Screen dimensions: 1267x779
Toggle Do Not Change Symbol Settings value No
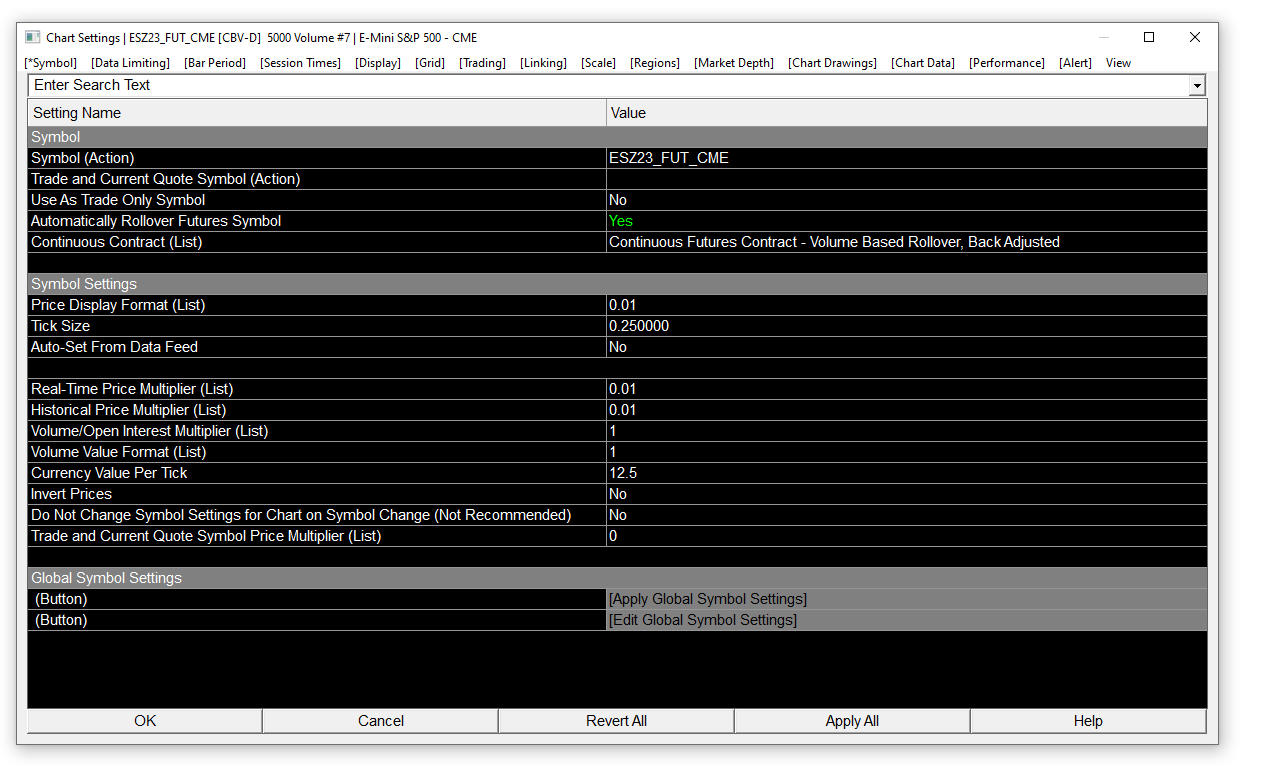coord(906,515)
